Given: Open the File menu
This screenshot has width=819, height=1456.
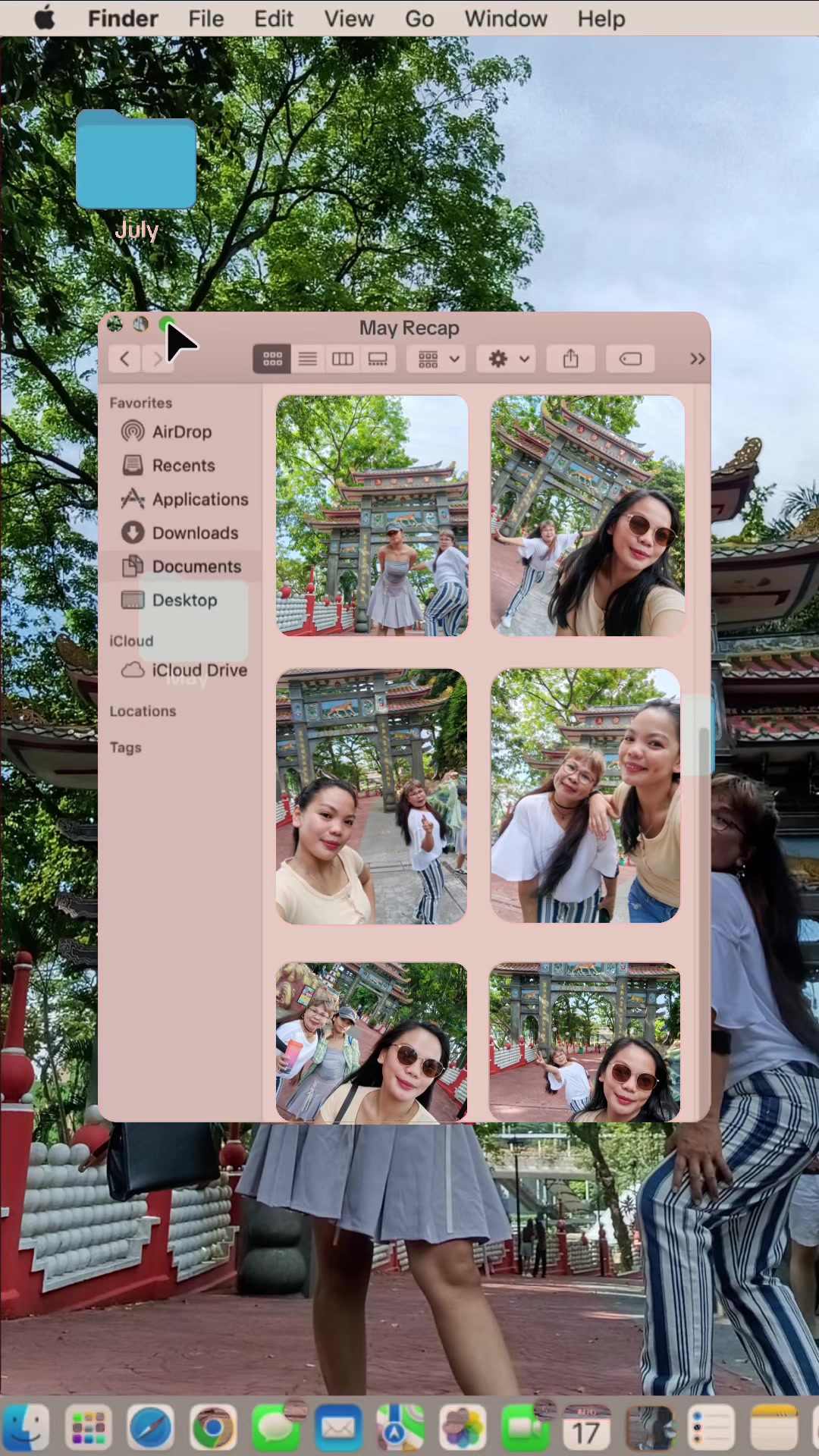Looking at the screenshot, I should coord(206,18).
